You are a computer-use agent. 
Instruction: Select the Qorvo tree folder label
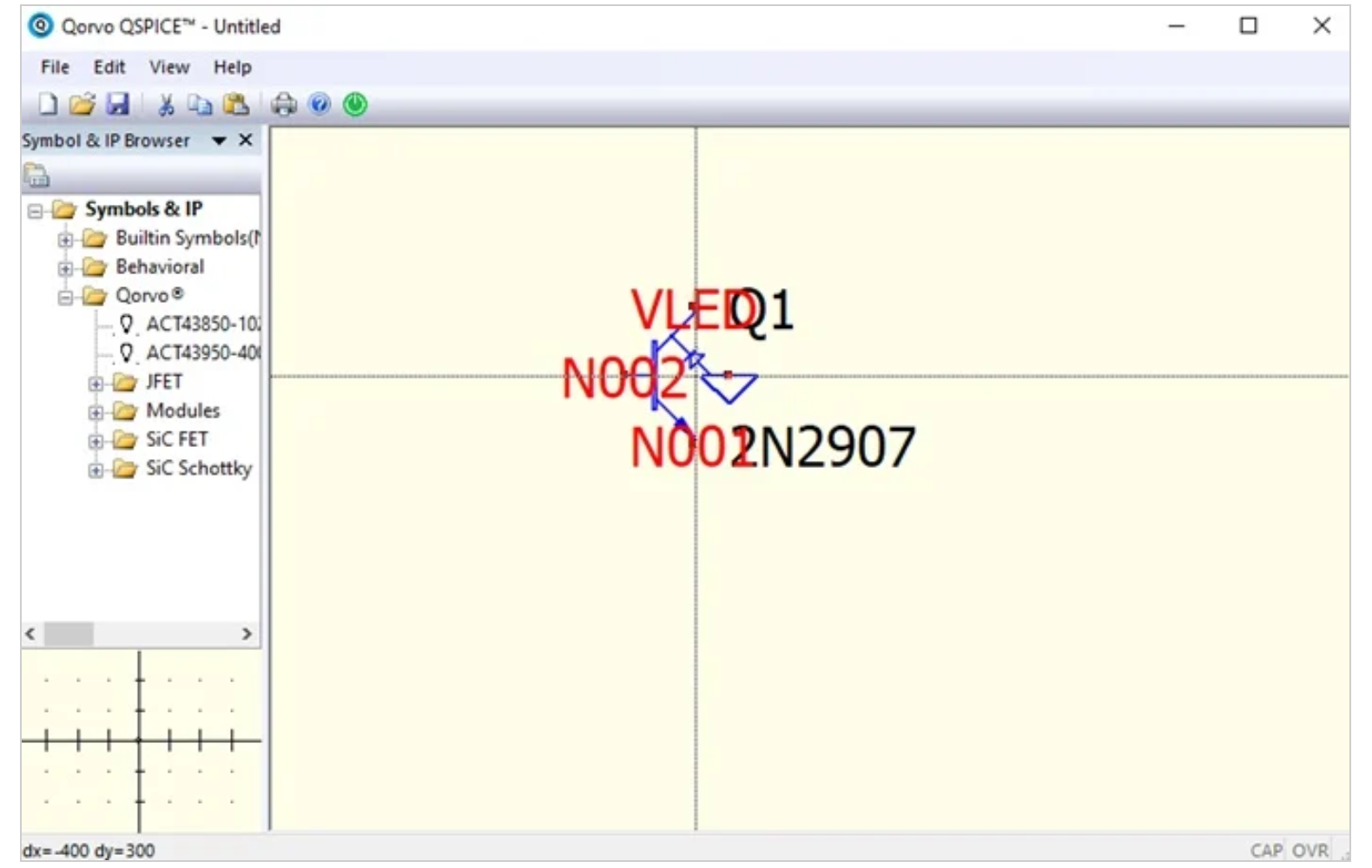pos(149,295)
